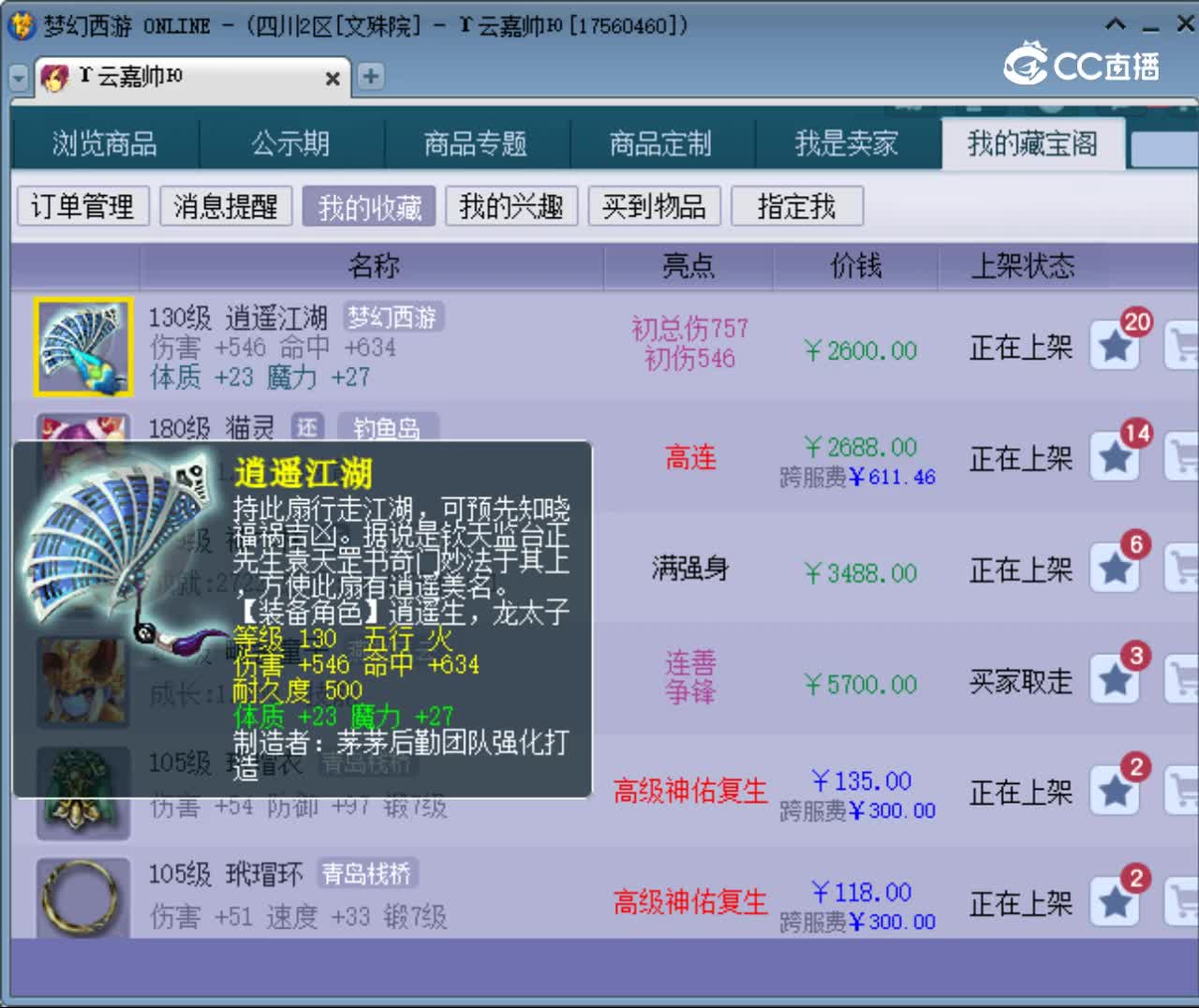1199x1008 pixels.
Task: Click the 指定我 button
Action: tap(797, 206)
